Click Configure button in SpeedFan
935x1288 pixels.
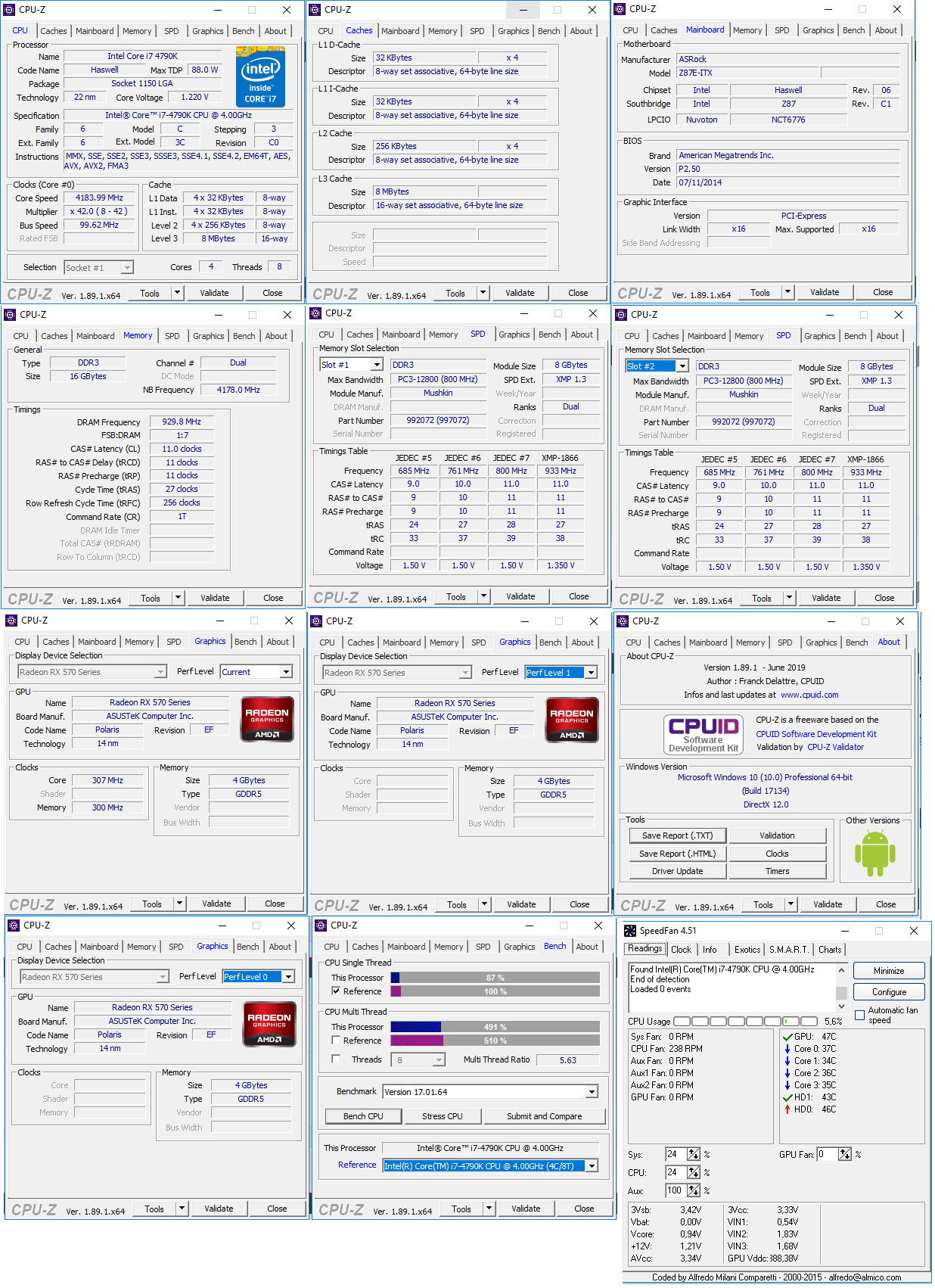point(889,992)
